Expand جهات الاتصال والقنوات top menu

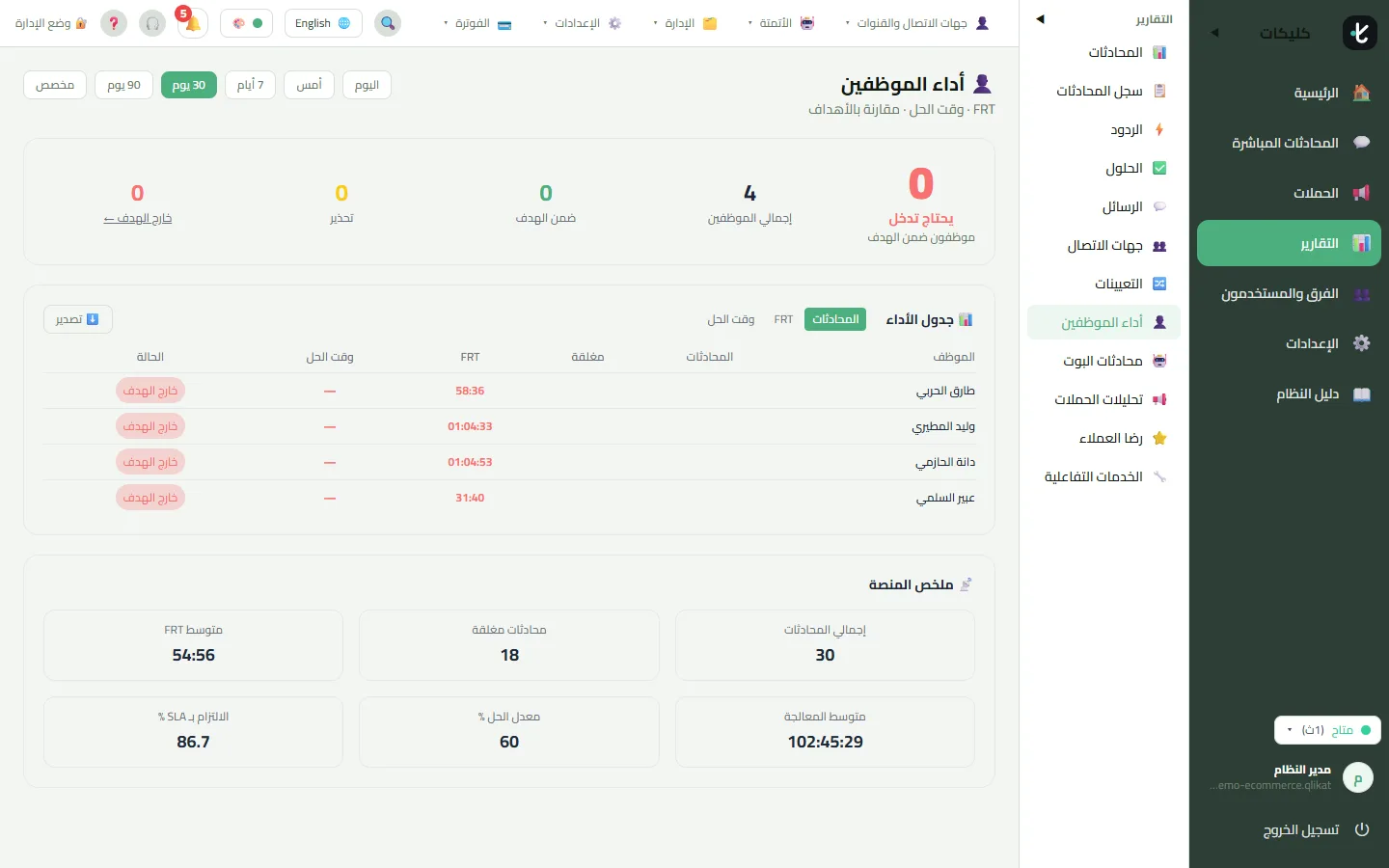click(917, 23)
